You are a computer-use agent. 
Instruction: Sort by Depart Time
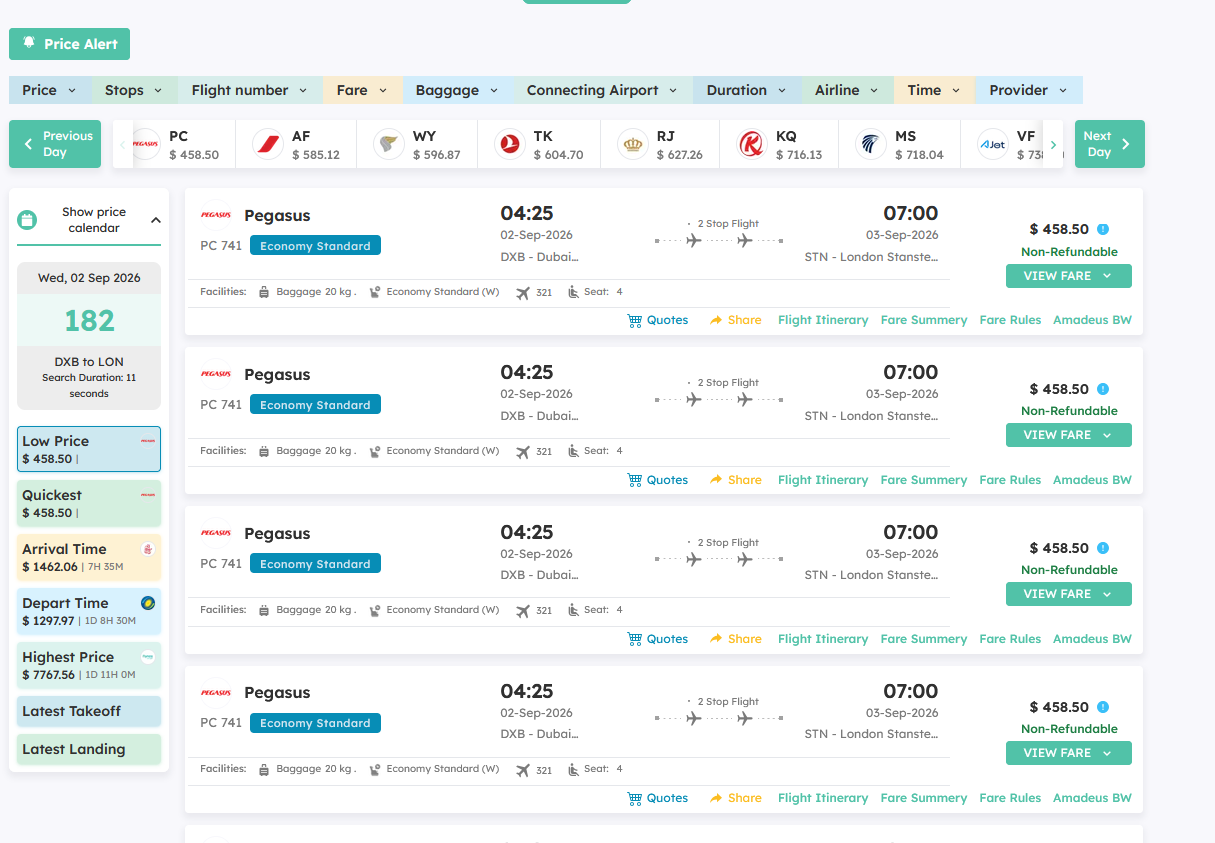click(x=89, y=611)
